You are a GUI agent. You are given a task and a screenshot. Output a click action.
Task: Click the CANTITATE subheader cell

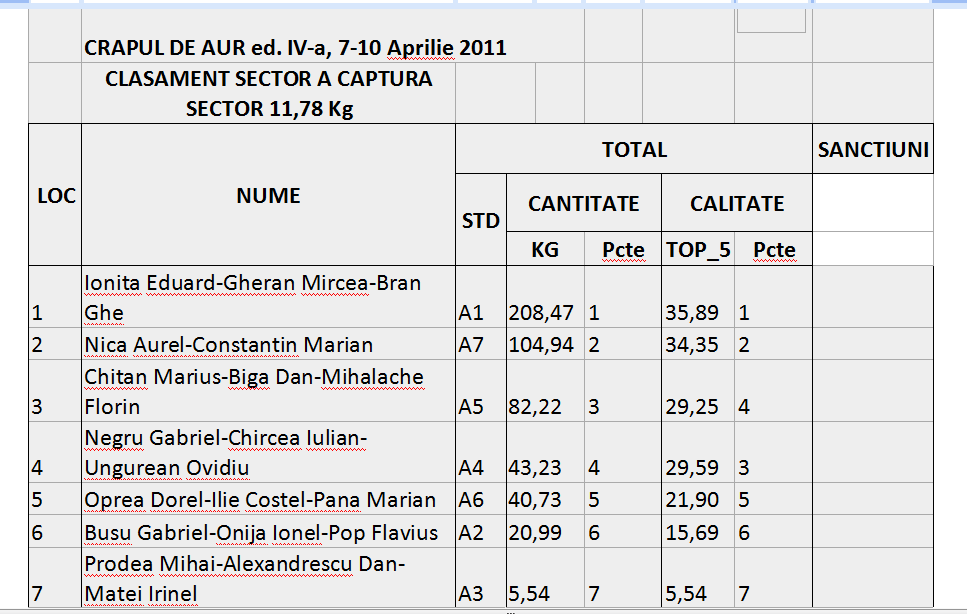pyautogui.click(x=583, y=204)
